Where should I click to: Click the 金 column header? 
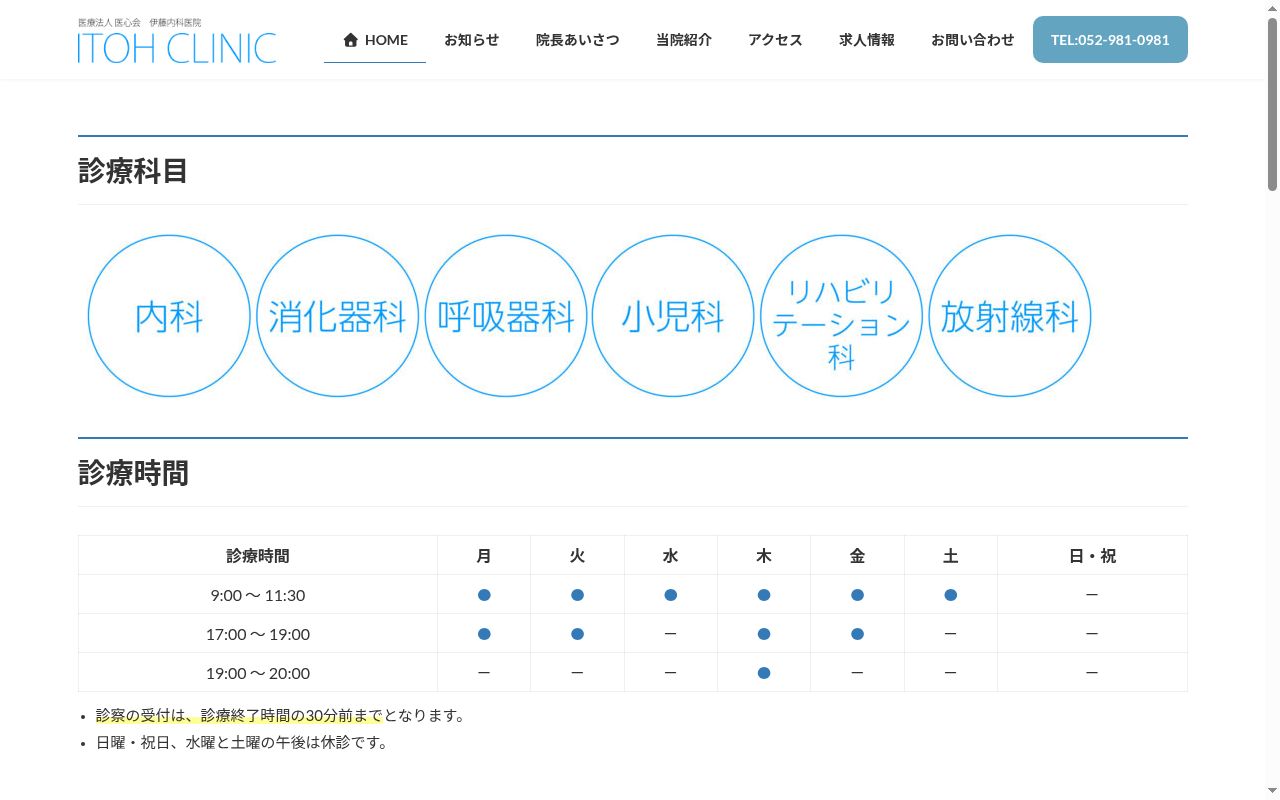(x=857, y=556)
